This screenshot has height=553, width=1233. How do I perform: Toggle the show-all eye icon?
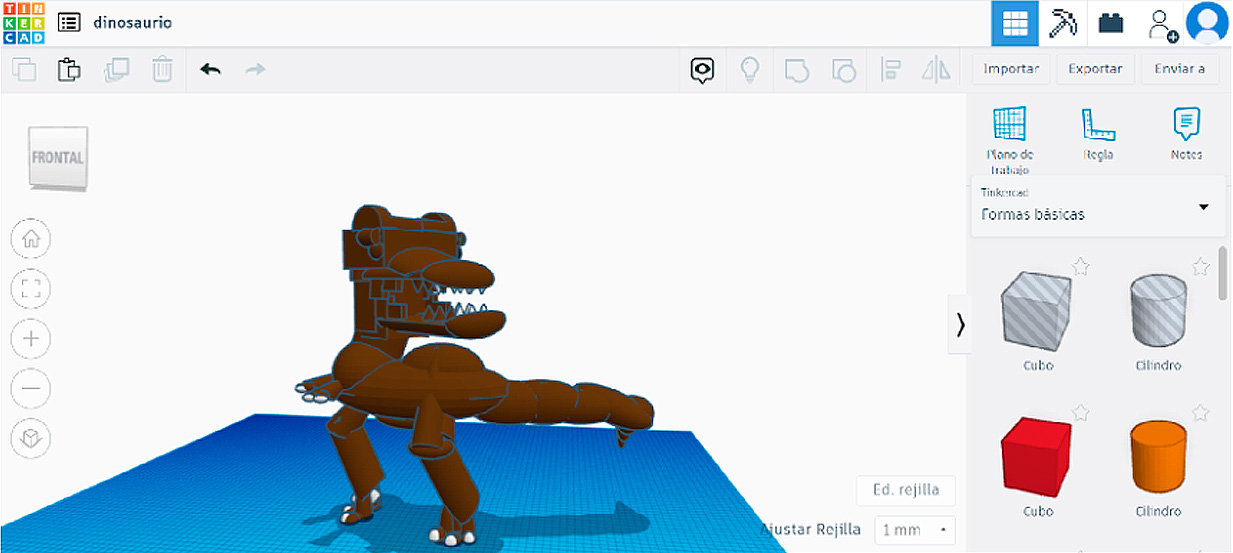coord(703,70)
